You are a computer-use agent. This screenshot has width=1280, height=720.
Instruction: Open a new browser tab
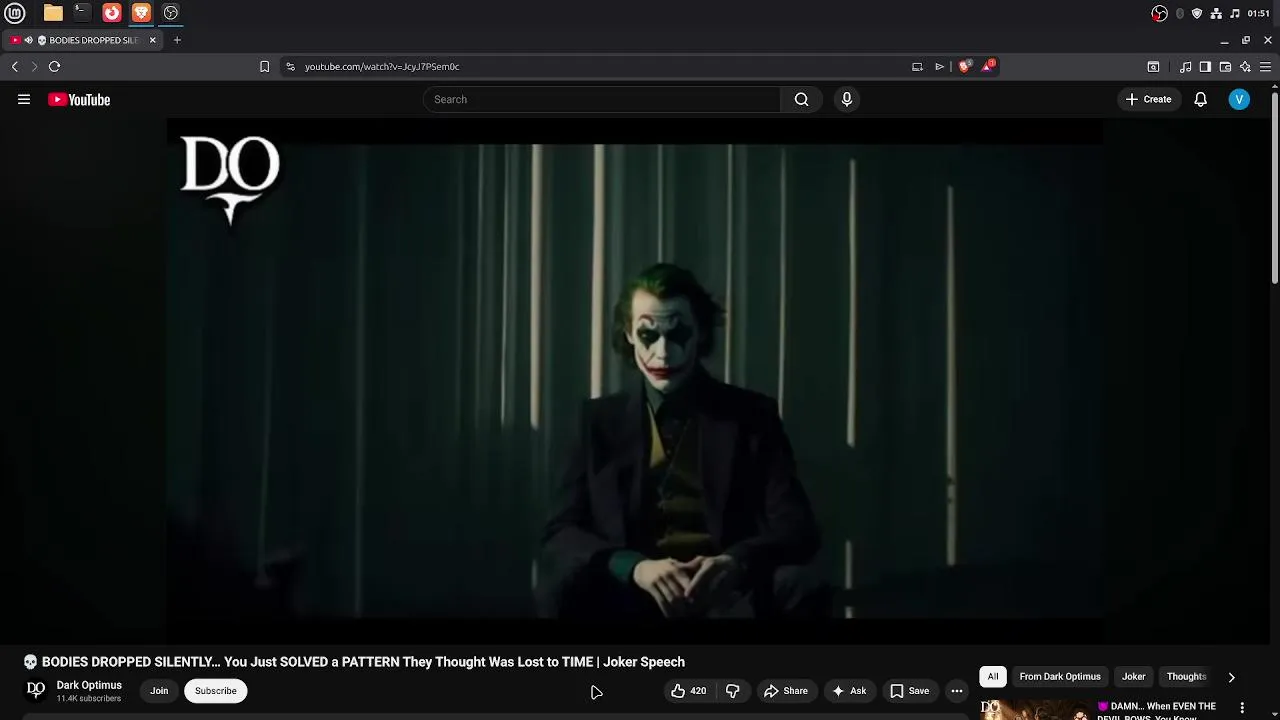[x=177, y=40]
